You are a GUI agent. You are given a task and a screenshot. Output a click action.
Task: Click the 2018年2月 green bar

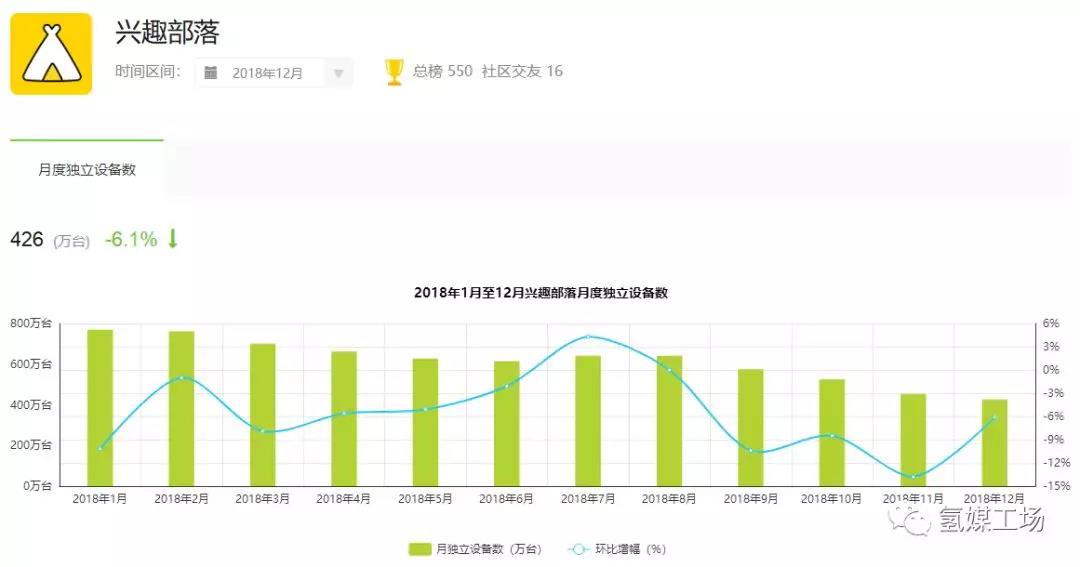coord(181,409)
